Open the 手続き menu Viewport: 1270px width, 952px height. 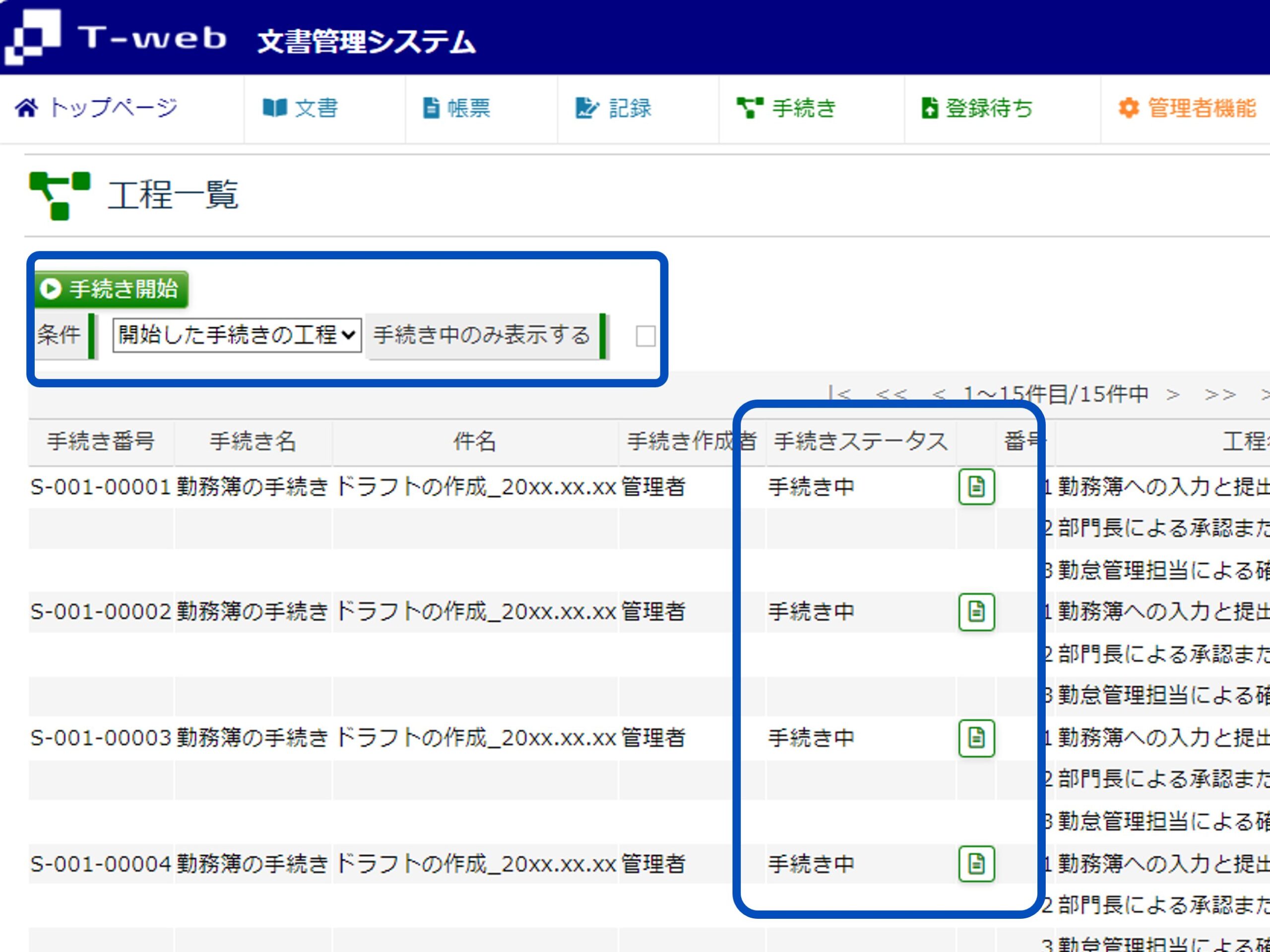787,108
